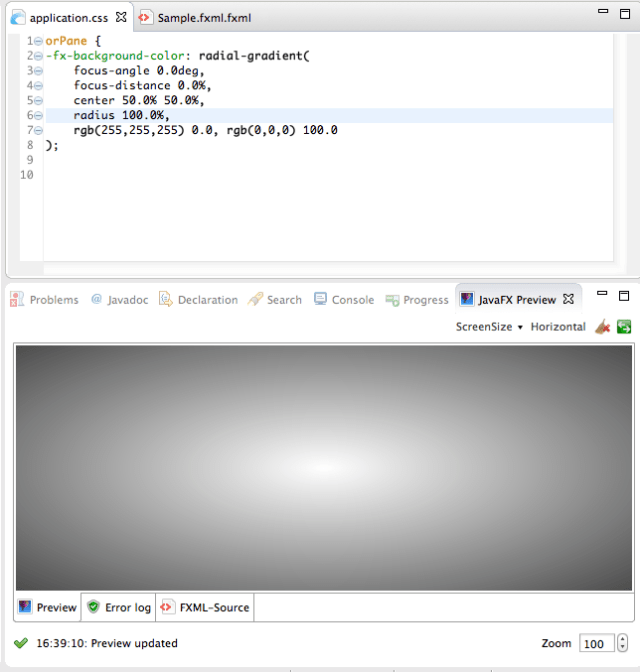640x672 pixels.
Task: Increase zoom with the stepper arrows
Action: coord(623,639)
